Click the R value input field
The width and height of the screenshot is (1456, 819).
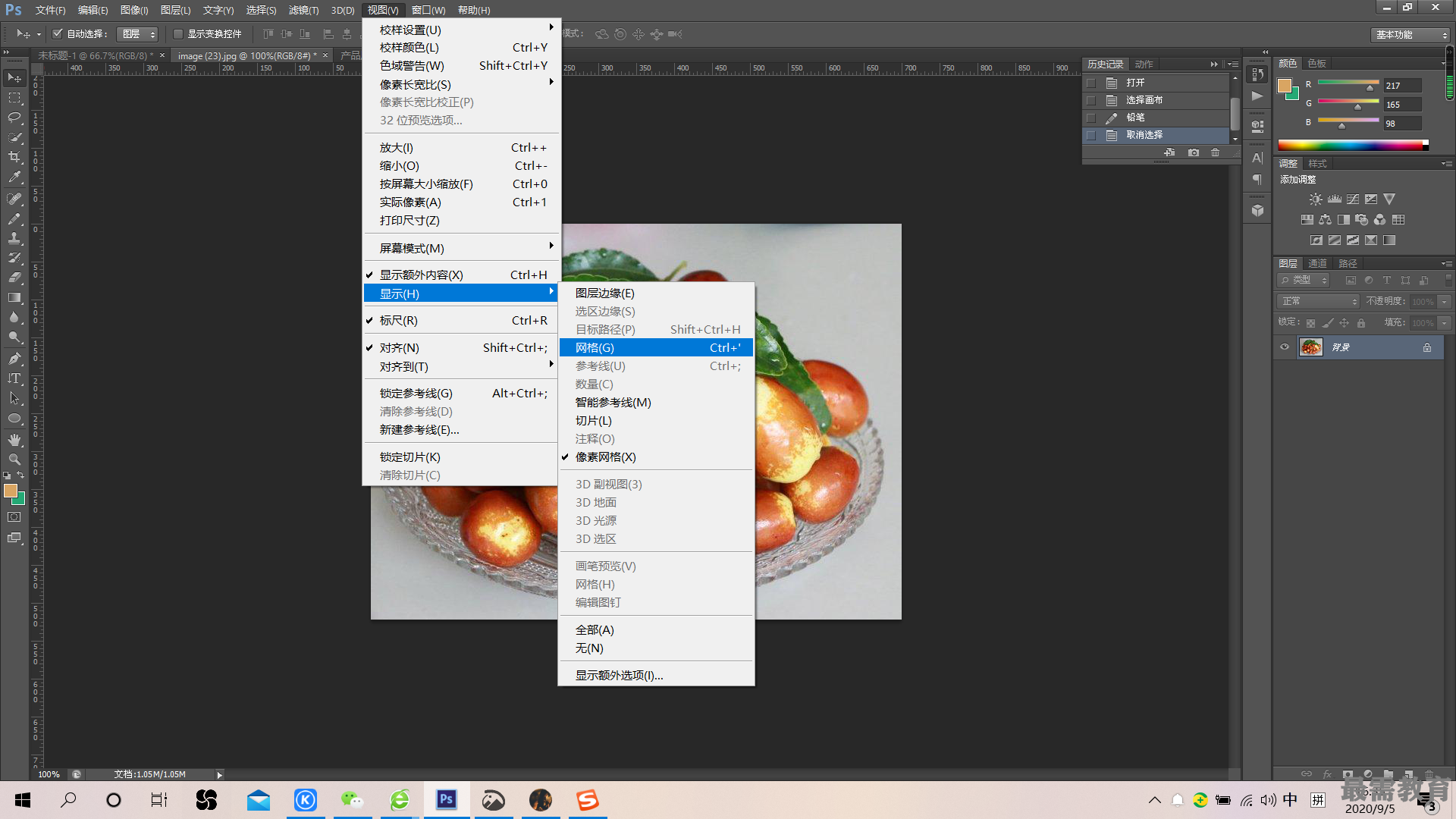(1402, 86)
